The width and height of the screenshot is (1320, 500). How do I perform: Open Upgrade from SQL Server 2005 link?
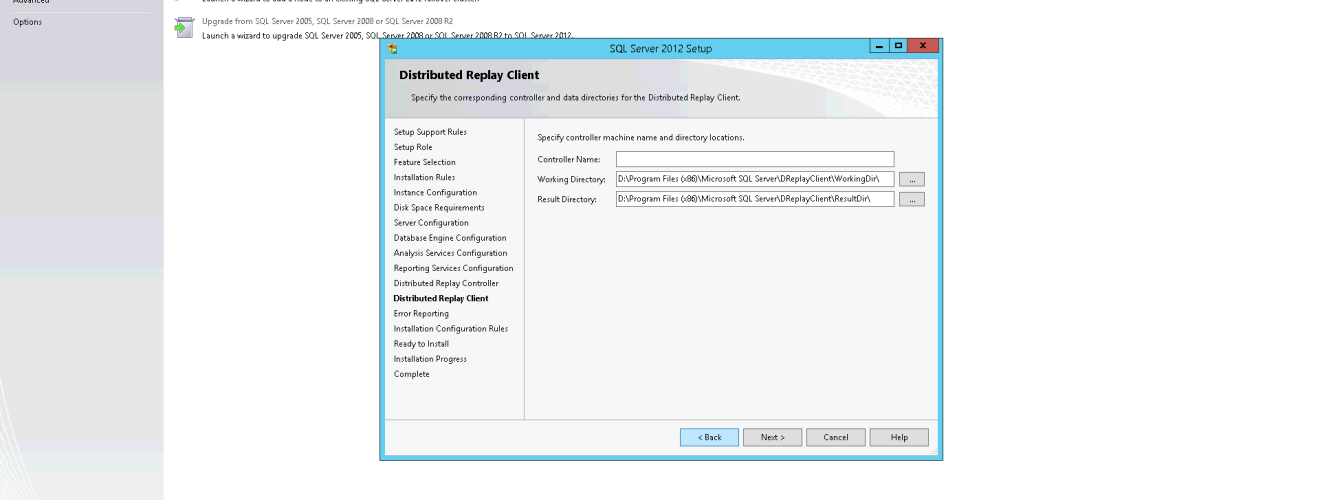pyautogui.click(x=328, y=20)
